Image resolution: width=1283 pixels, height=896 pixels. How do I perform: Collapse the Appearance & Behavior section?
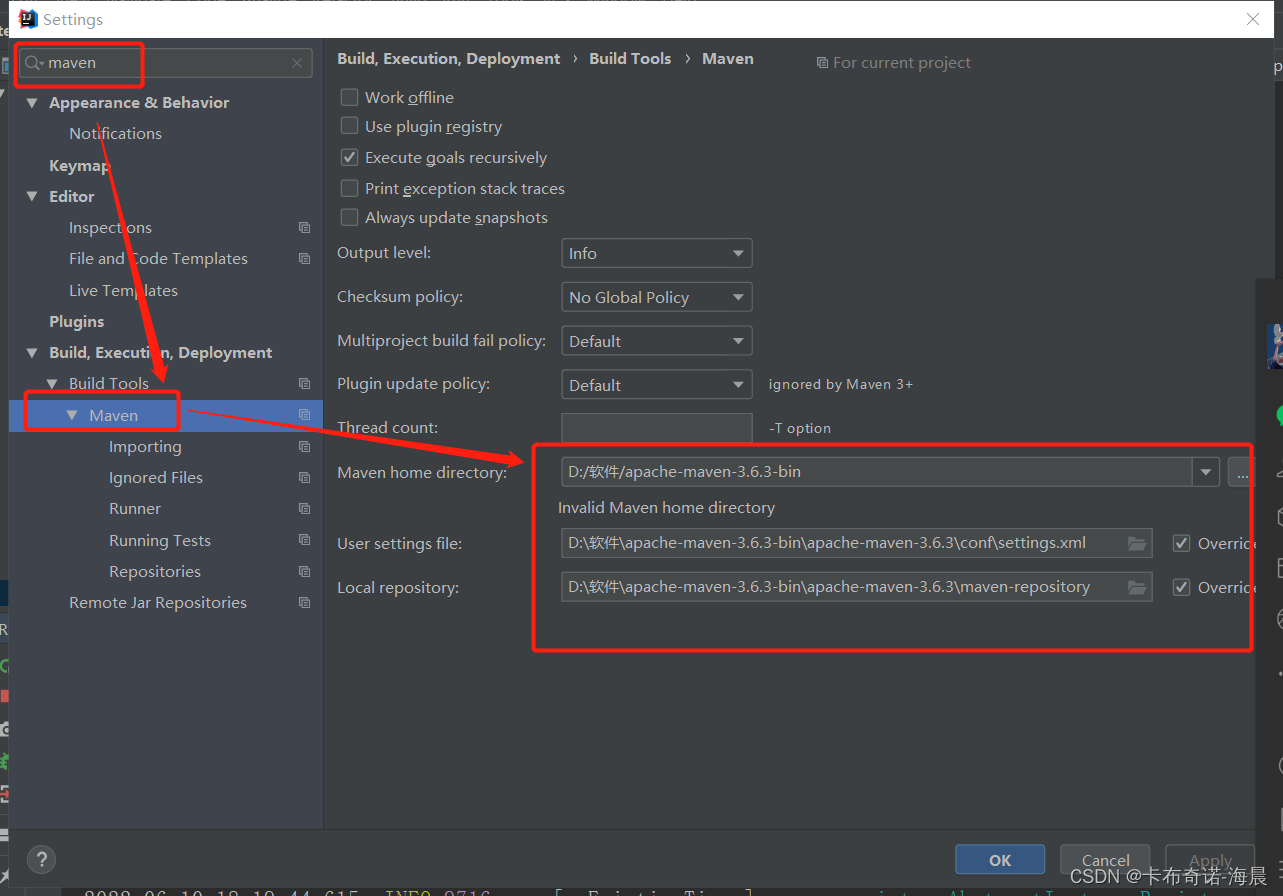tap(32, 103)
